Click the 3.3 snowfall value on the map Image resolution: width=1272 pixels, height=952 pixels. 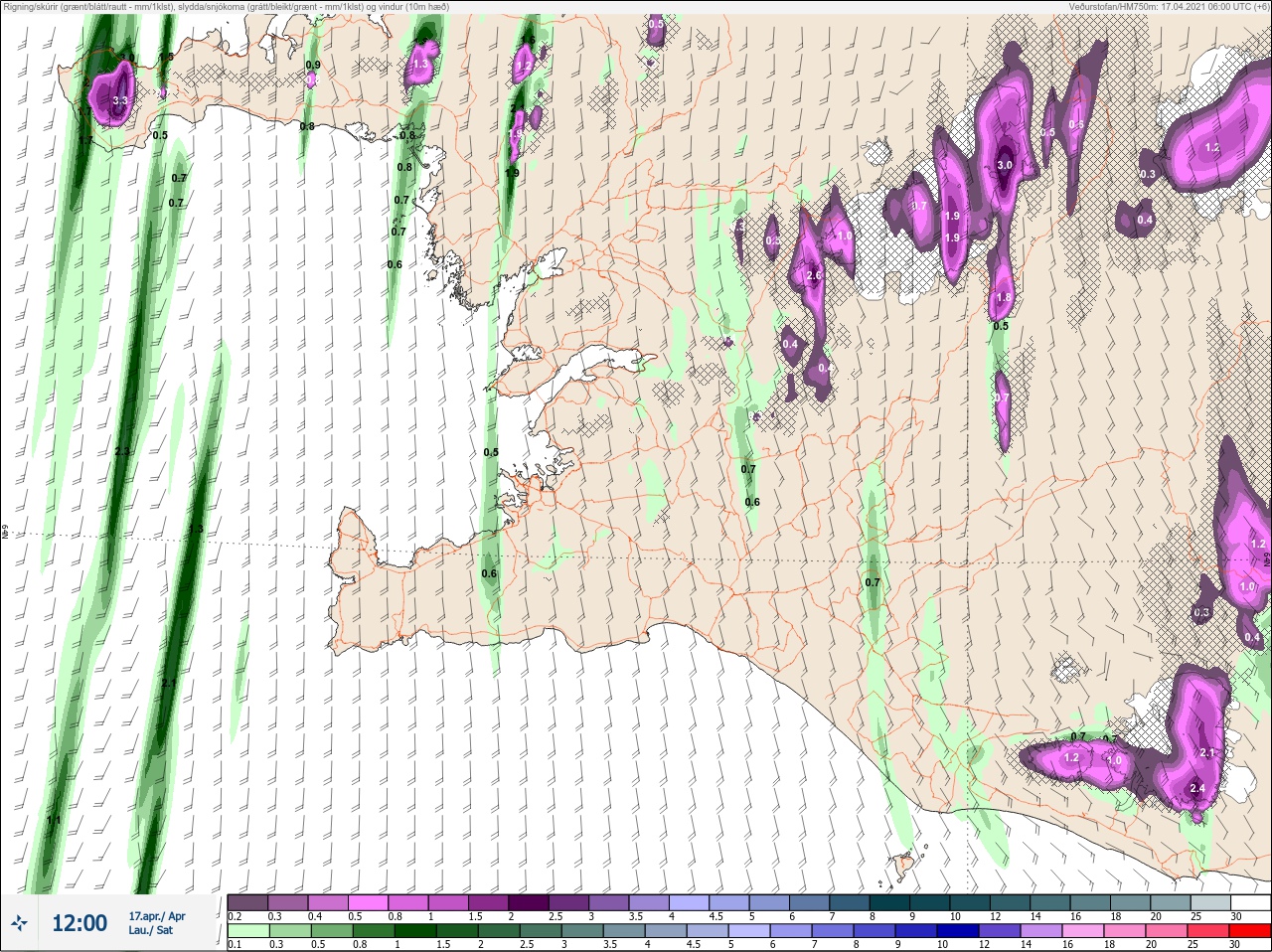tap(120, 100)
